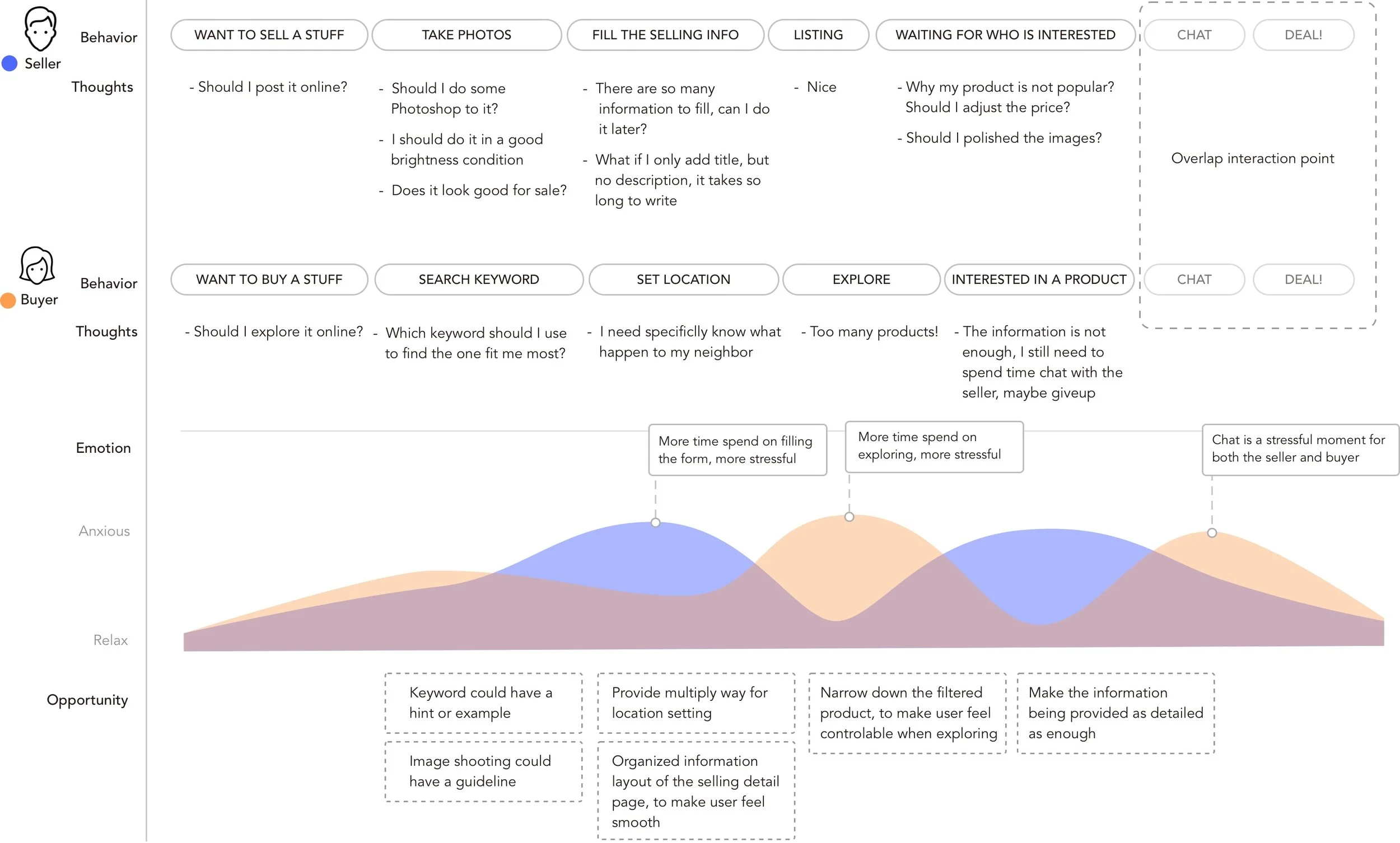Click the LISTING behavior pill
This screenshot has width=1400, height=843.
[x=819, y=35]
